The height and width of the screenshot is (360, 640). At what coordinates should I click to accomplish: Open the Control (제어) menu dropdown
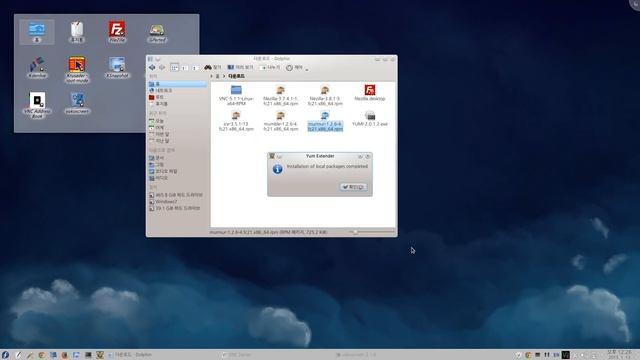click(x=297, y=68)
